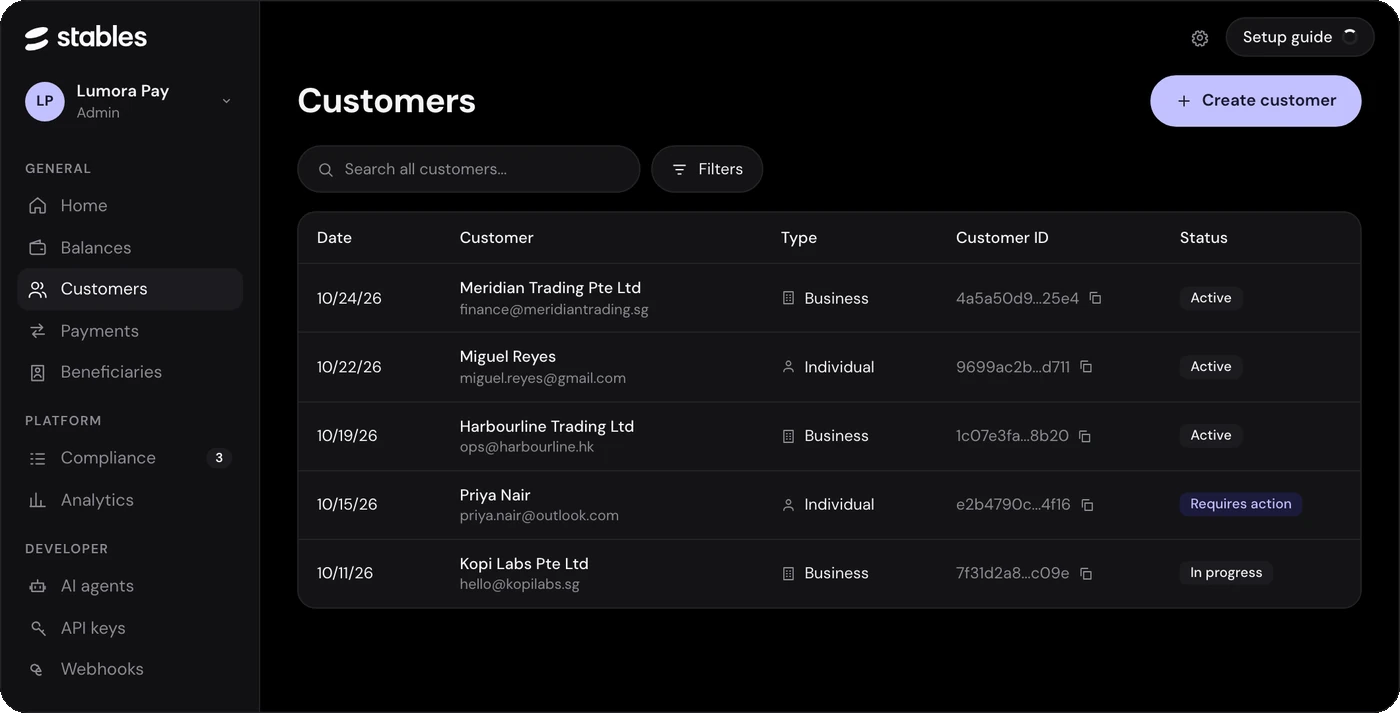Open the Filters dropdown

click(707, 169)
